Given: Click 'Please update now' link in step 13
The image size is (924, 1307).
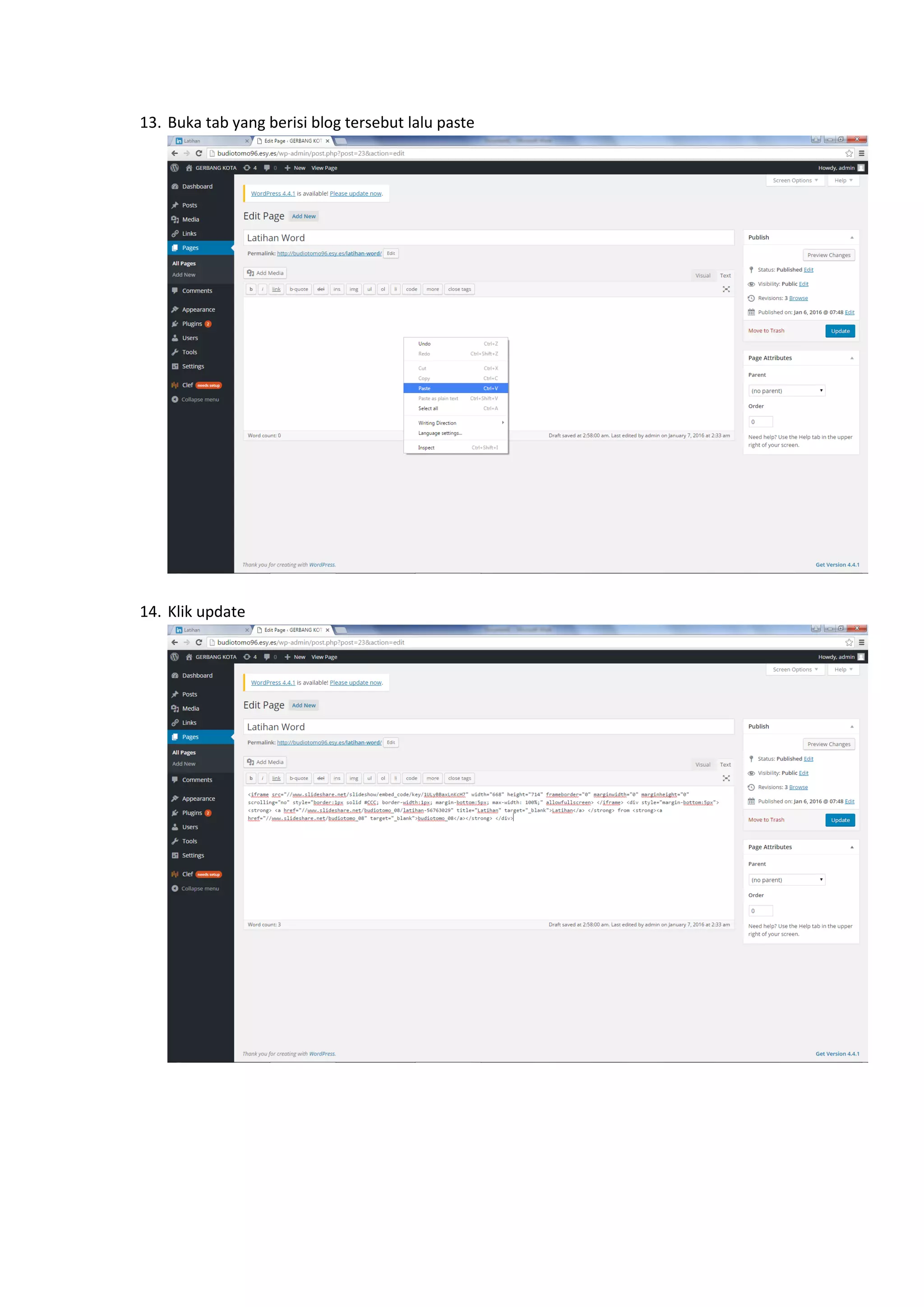Looking at the screenshot, I should point(356,194).
